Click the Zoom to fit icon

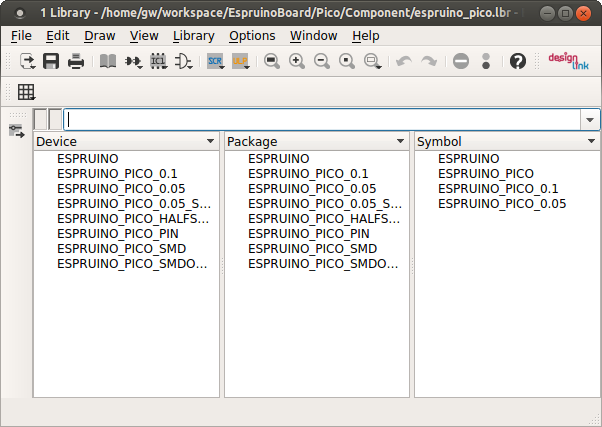point(272,61)
